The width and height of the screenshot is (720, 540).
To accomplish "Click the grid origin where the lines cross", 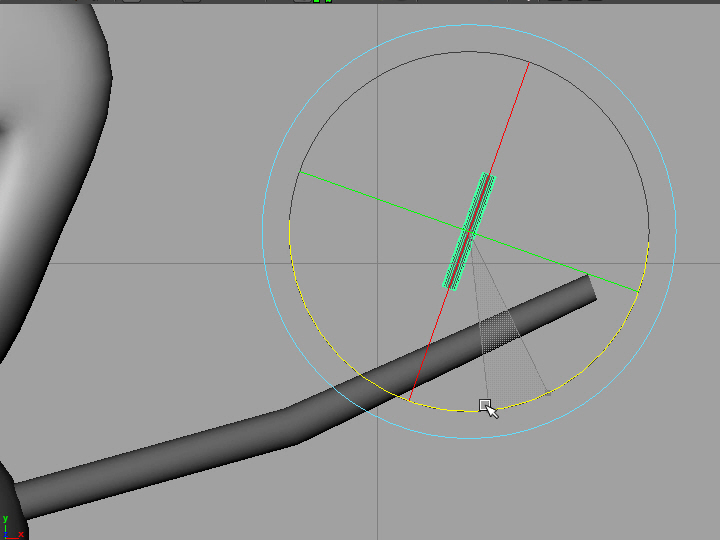I will tap(377, 264).
